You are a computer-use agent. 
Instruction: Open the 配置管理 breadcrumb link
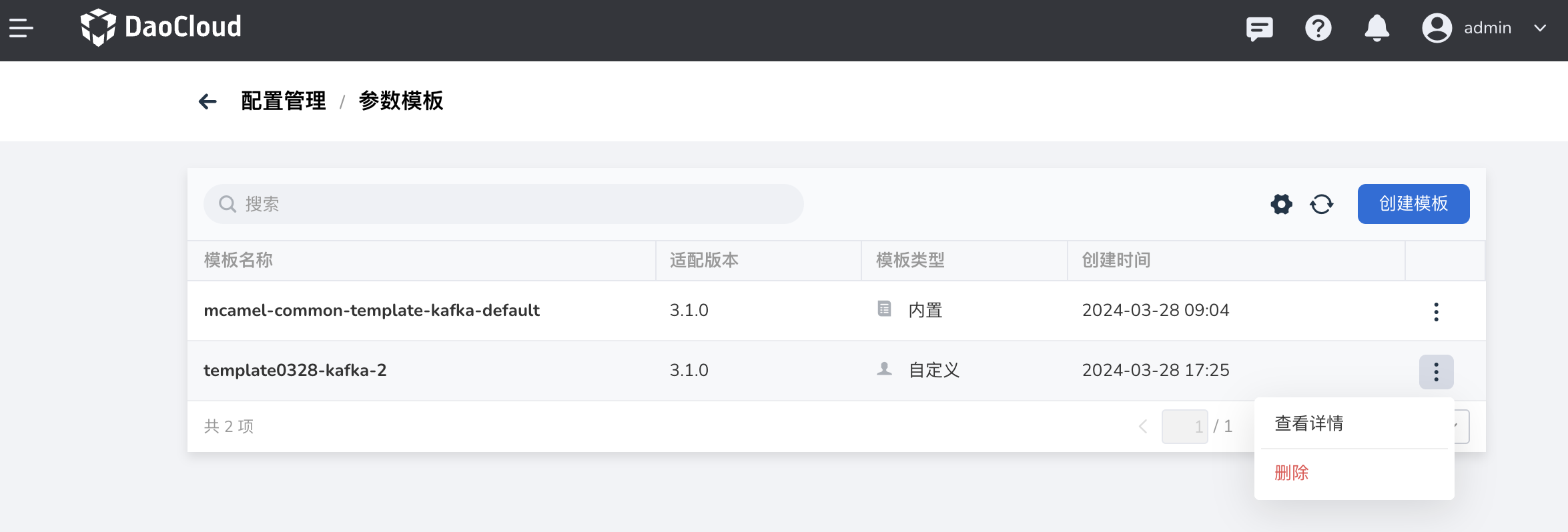[x=283, y=101]
